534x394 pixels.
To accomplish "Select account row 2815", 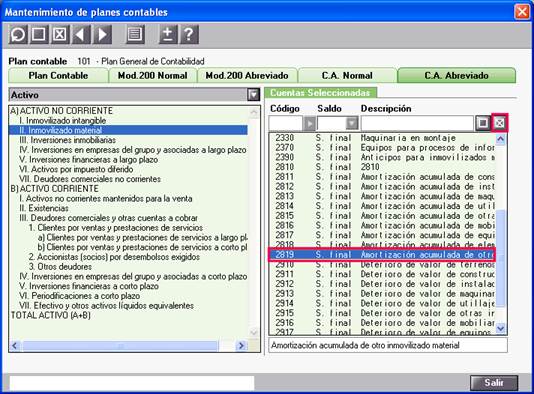I will [382, 216].
